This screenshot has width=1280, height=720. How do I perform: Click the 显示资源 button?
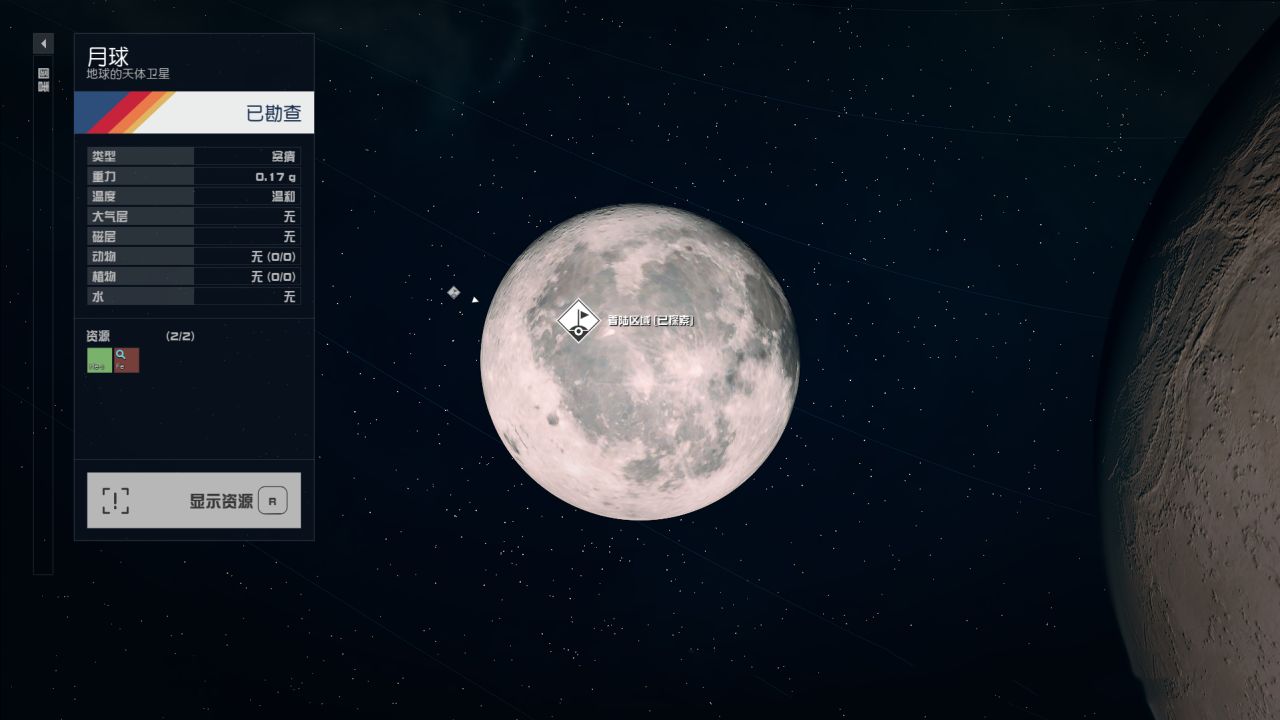coord(194,500)
